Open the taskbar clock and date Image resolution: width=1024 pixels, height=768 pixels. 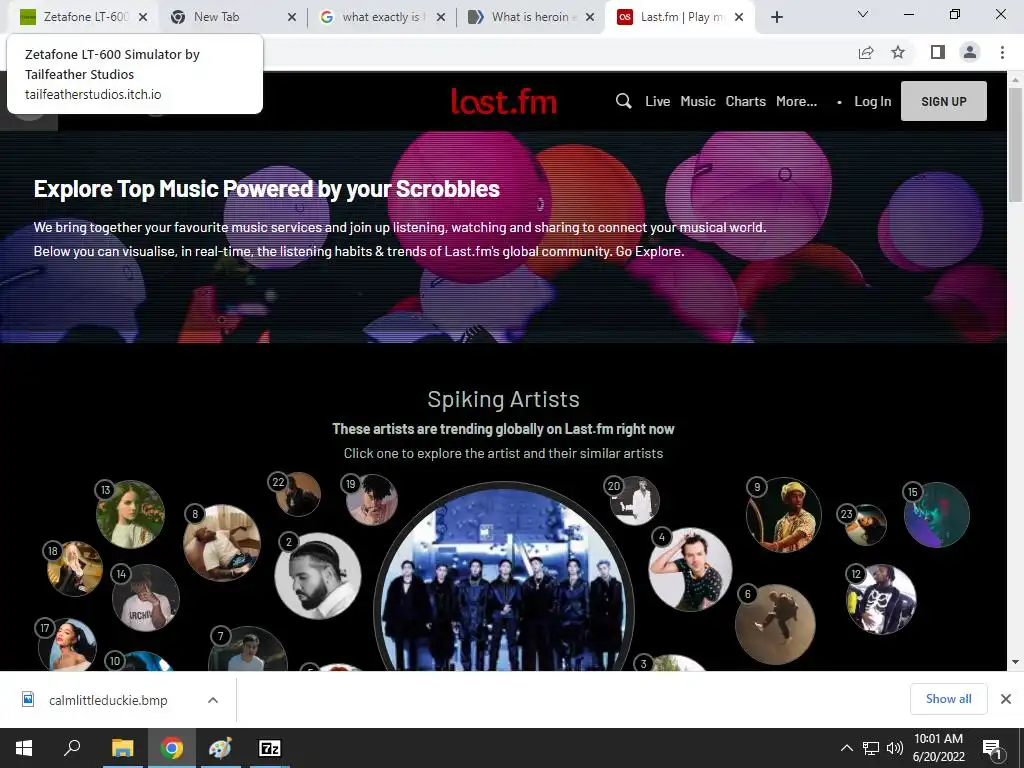tap(938, 748)
